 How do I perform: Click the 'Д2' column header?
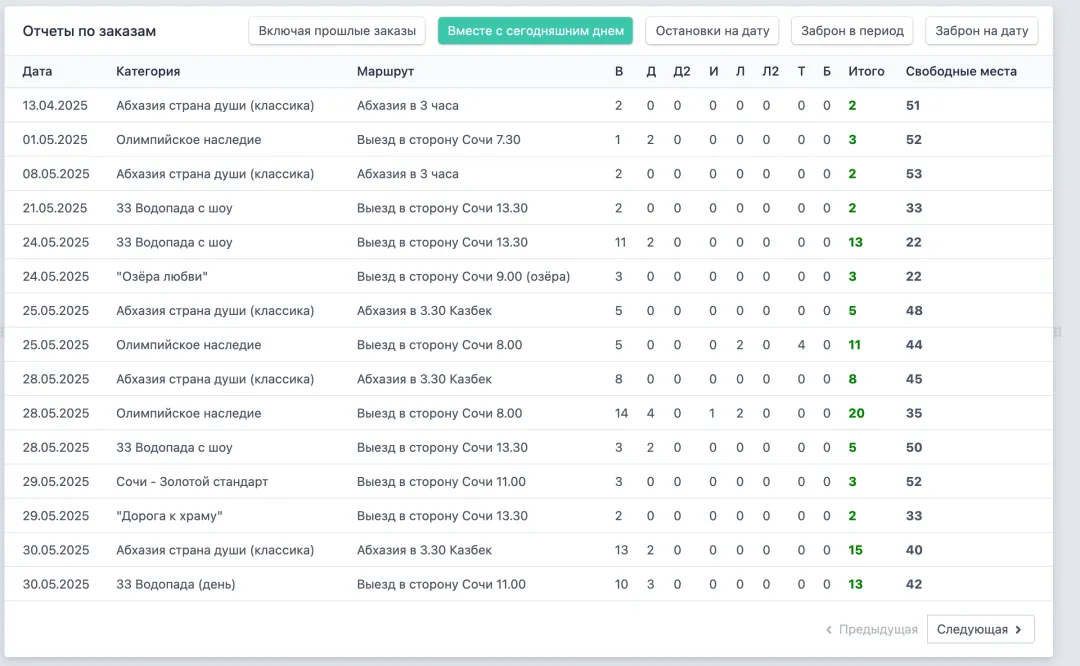(681, 72)
